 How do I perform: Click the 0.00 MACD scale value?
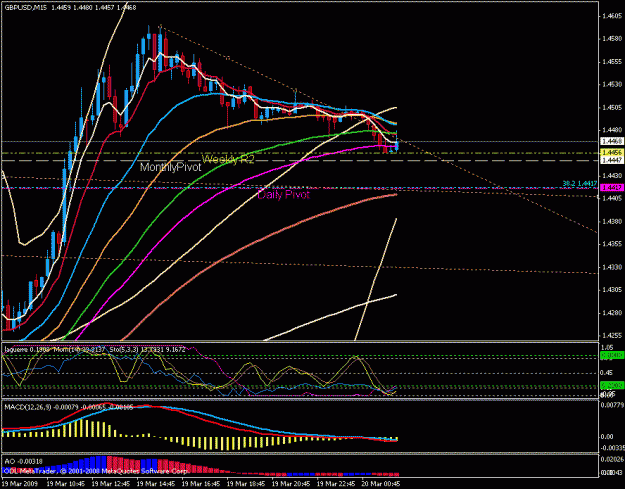pyautogui.click(x=607, y=436)
